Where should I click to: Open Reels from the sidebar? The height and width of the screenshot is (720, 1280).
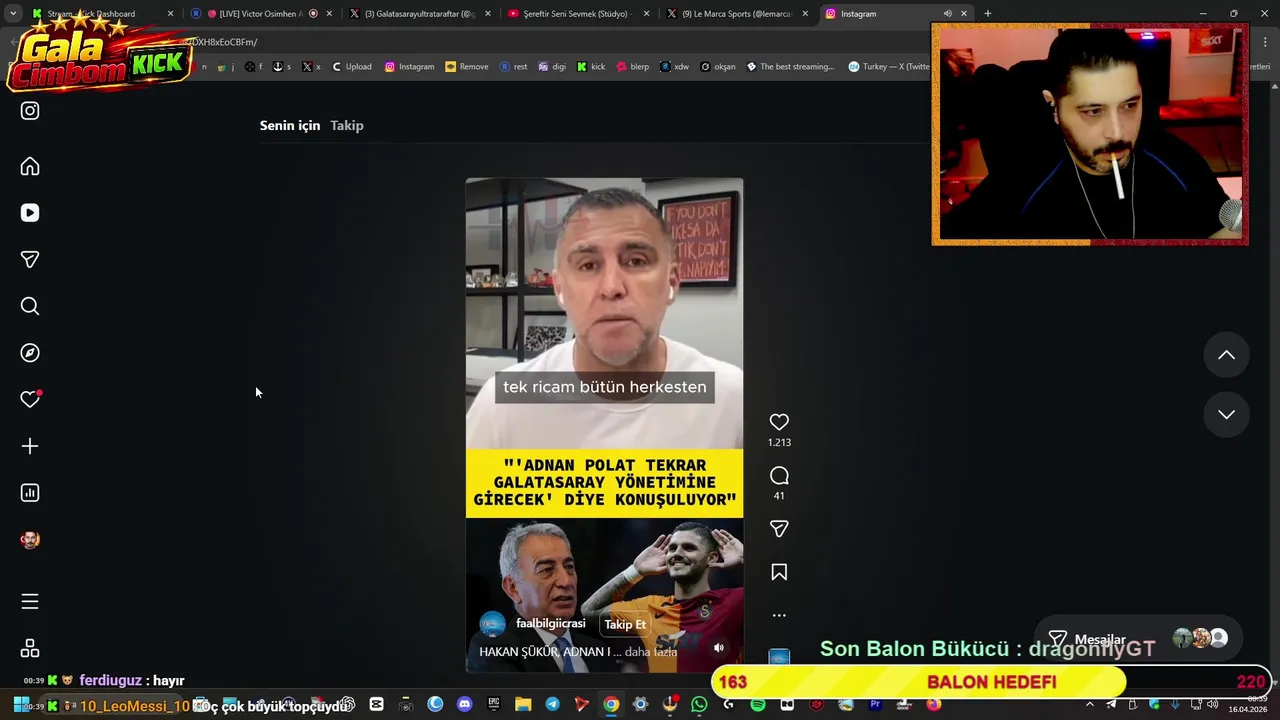pyautogui.click(x=30, y=213)
